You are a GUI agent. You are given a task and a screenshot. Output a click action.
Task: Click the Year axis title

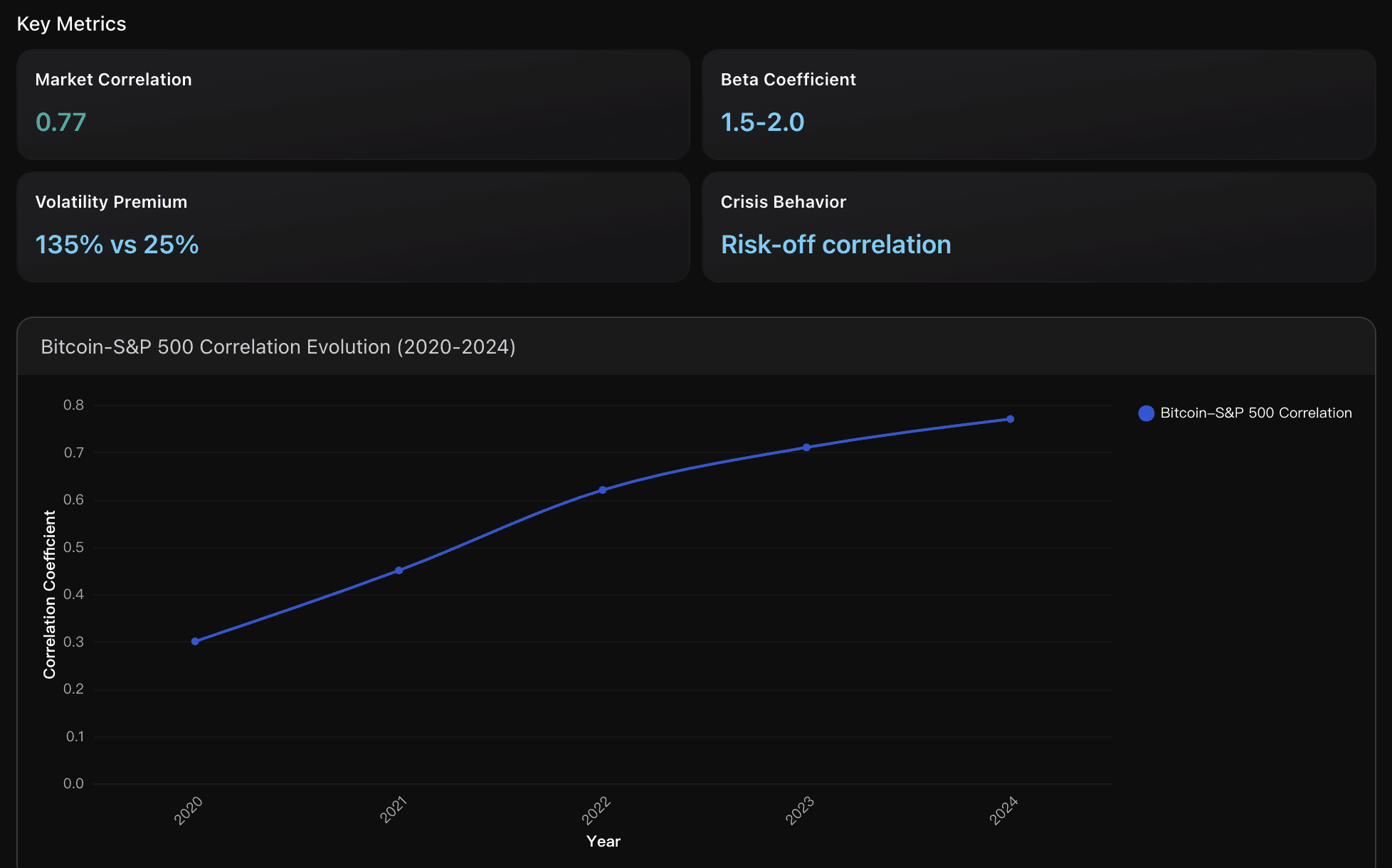(603, 841)
